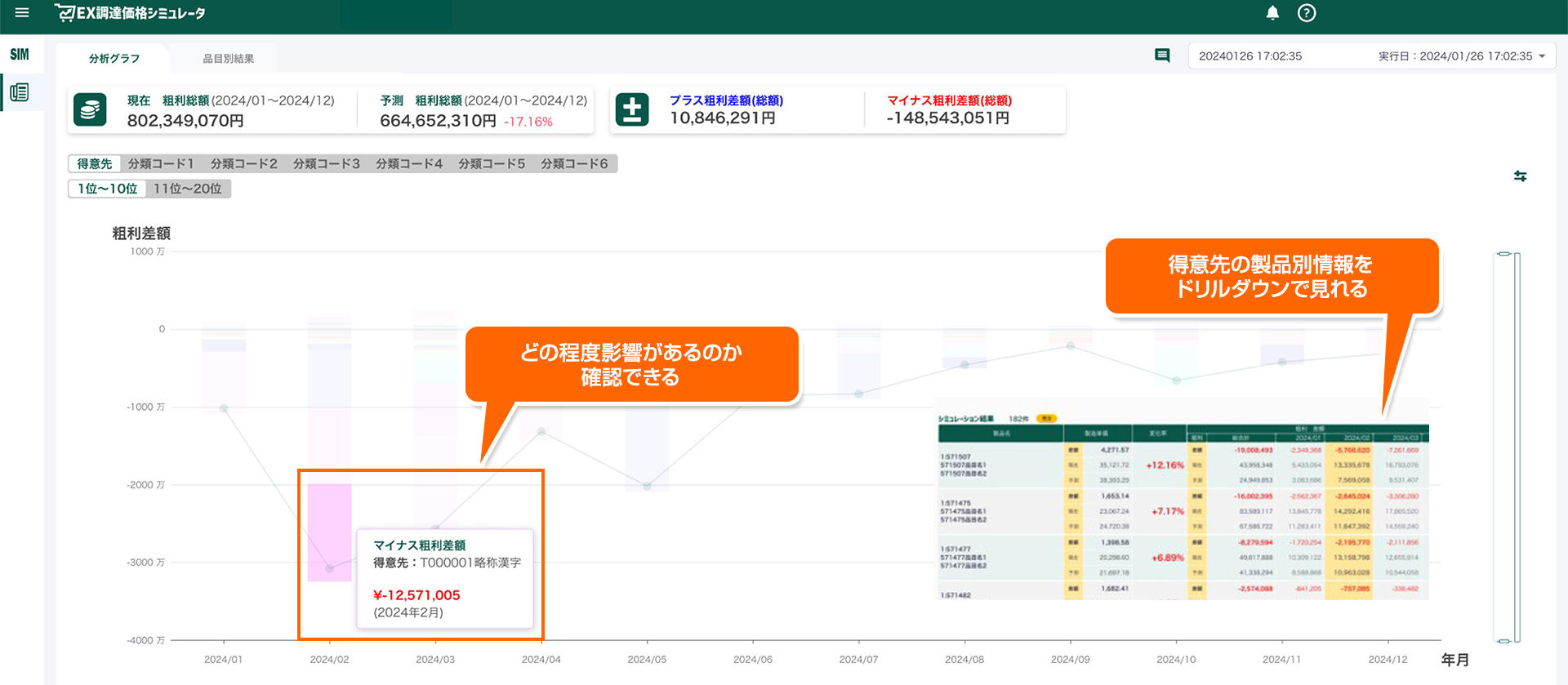This screenshot has height=685, width=1568.
Task: Select the 分類コード3 tab
Action: point(326,164)
